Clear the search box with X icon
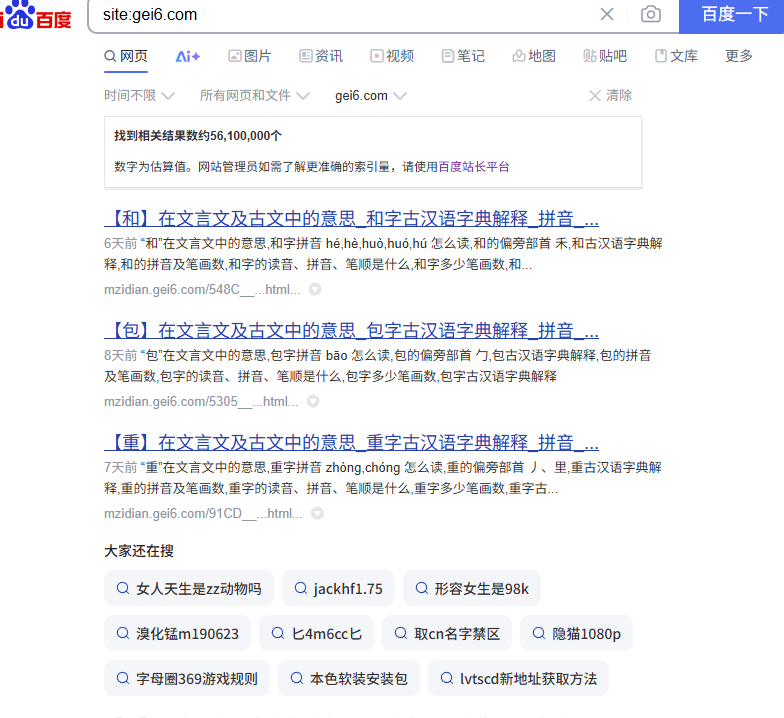 click(606, 14)
